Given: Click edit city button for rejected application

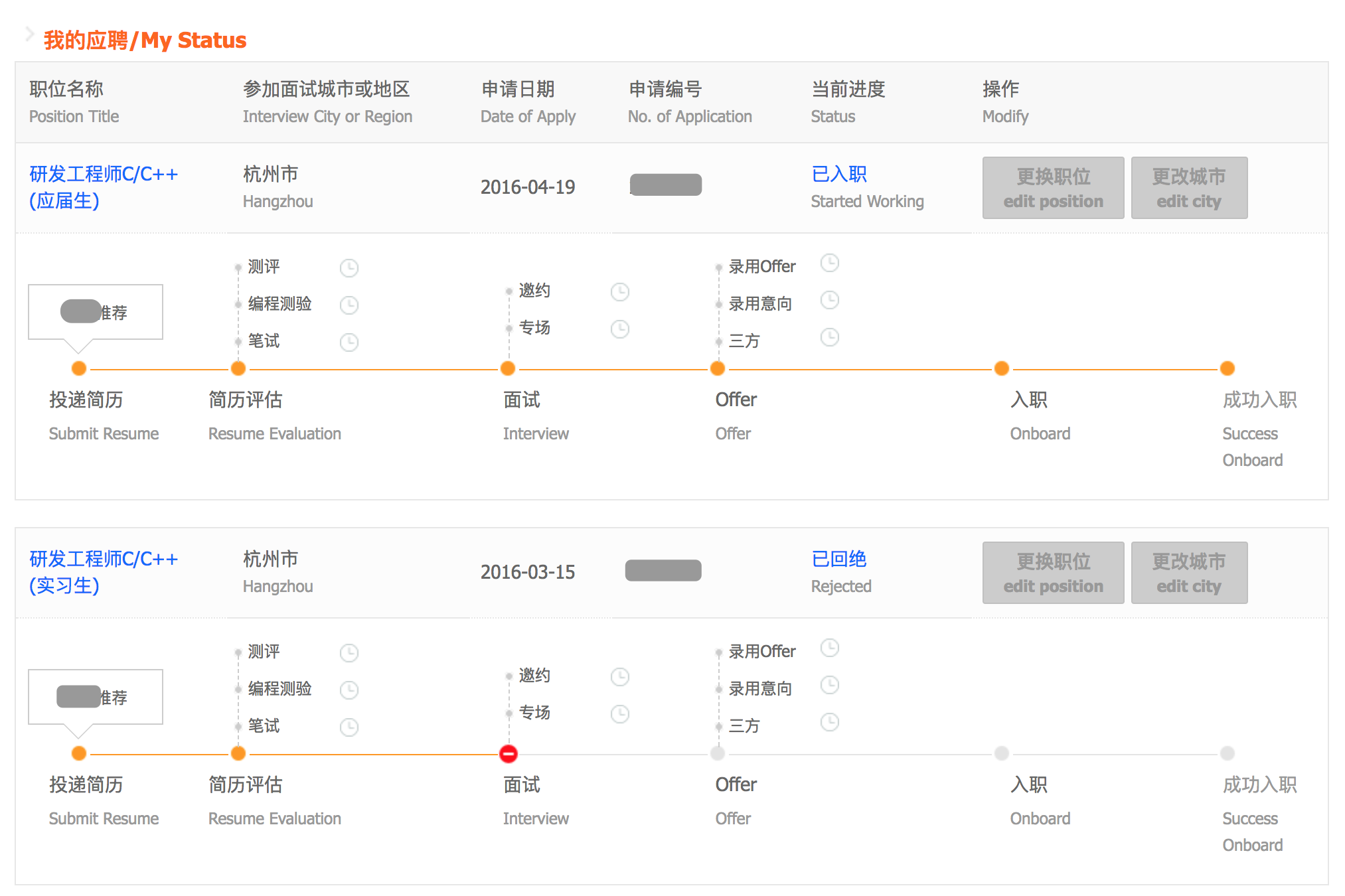Looking at the screenshot, I should (1189, 573).
